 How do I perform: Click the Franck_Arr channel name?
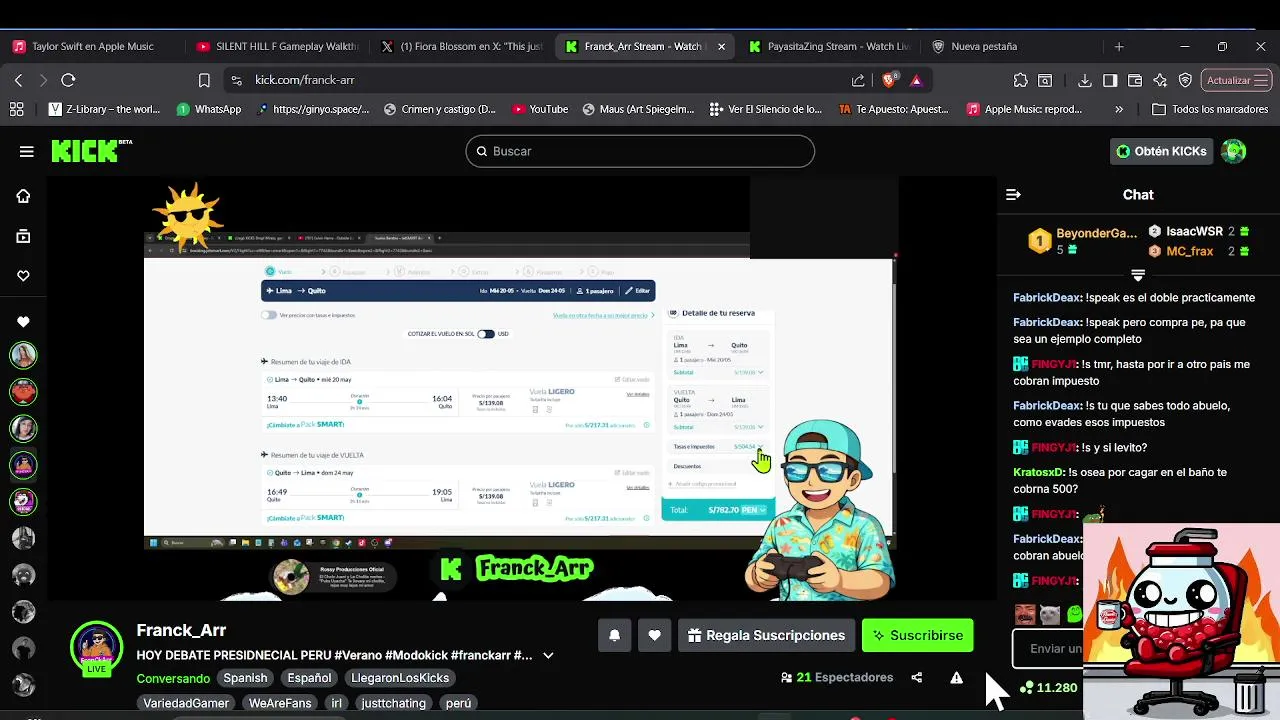tap(181, 630)
